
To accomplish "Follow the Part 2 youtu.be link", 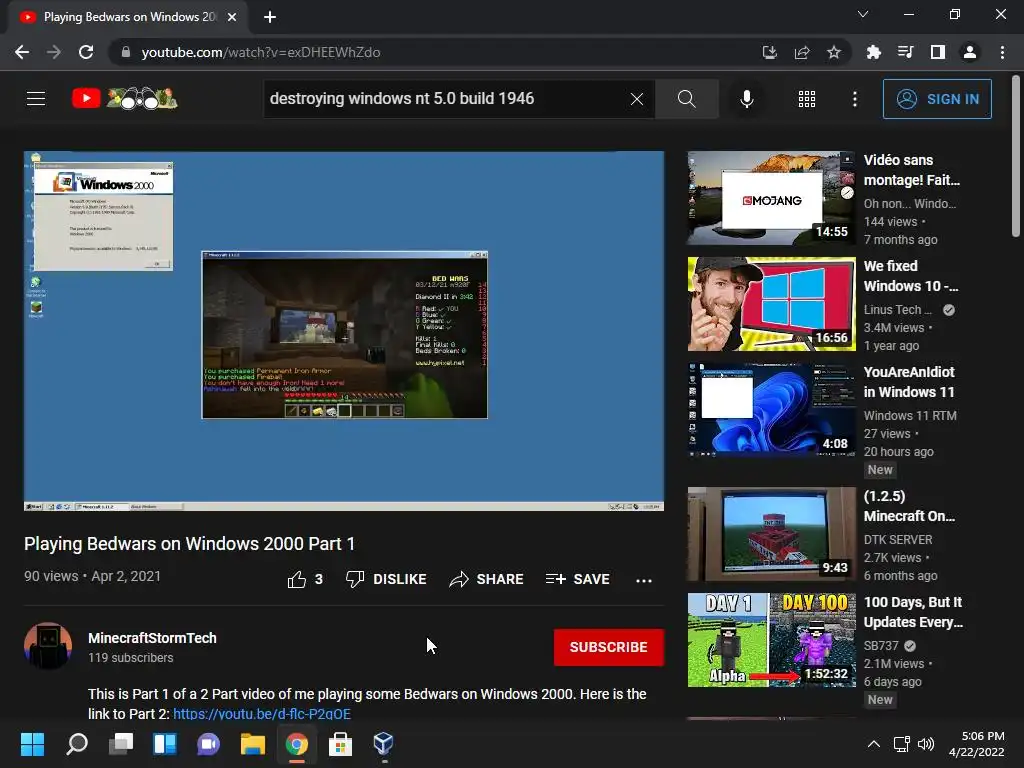I will tap(262, 713).
